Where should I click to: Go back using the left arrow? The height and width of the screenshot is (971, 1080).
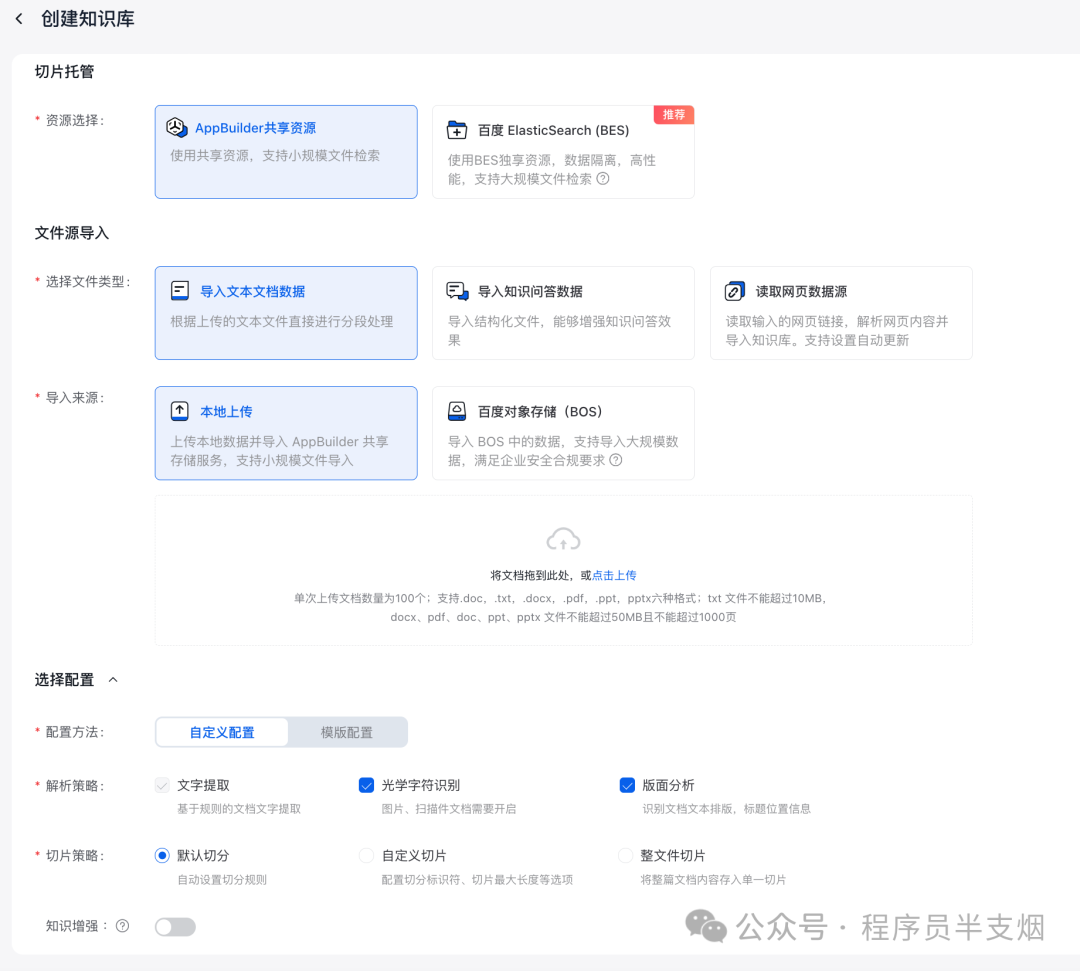click(19, 19)
